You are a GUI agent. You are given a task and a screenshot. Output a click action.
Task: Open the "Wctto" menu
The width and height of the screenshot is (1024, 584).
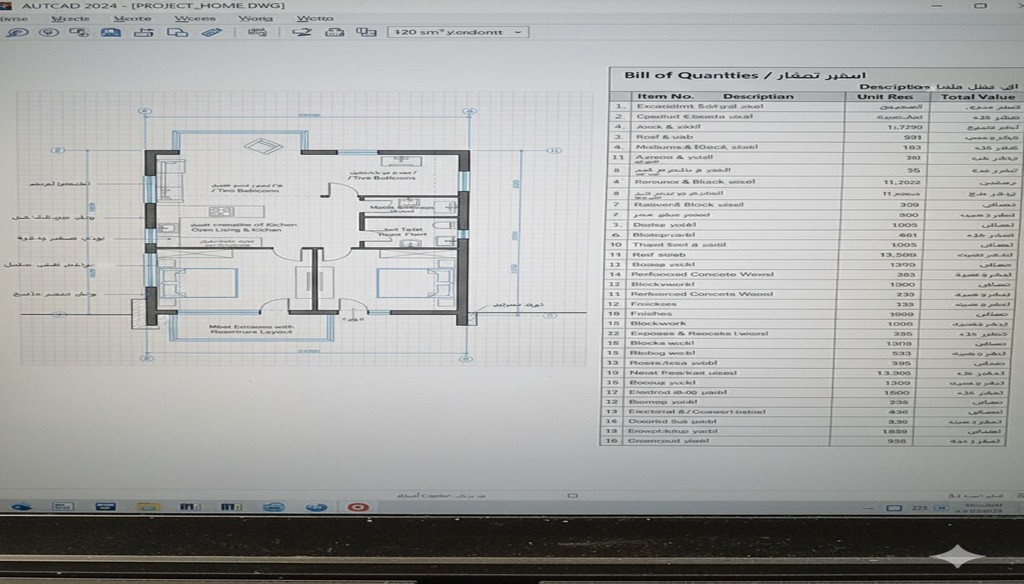[315, 18]
